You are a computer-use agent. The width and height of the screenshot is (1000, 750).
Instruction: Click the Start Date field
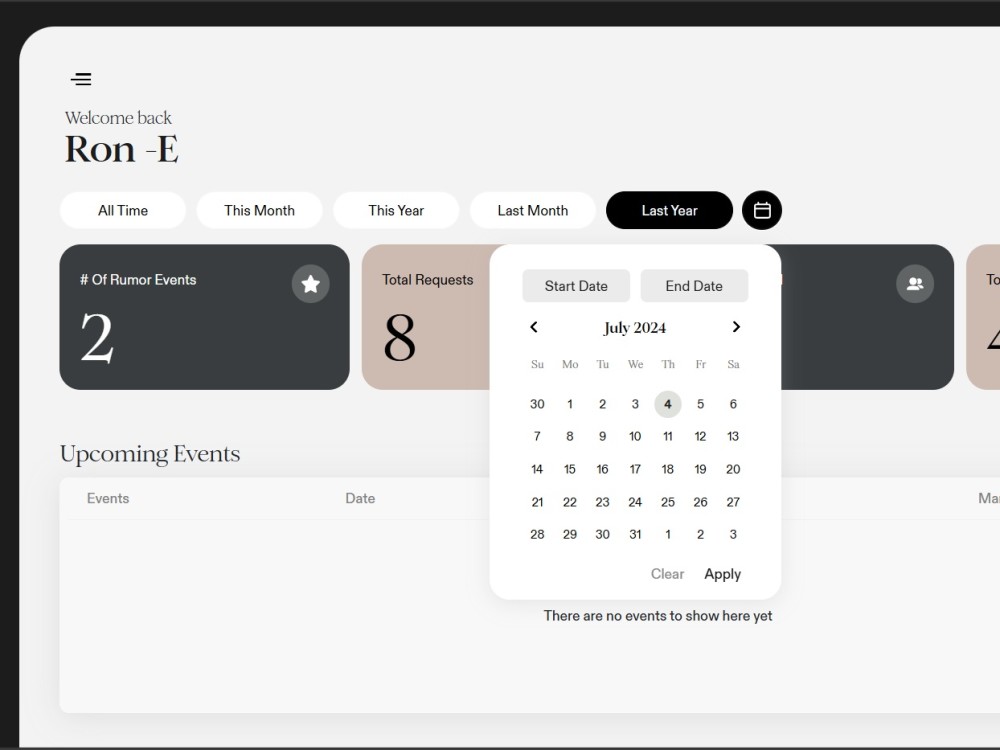click(x=576, y=286)
